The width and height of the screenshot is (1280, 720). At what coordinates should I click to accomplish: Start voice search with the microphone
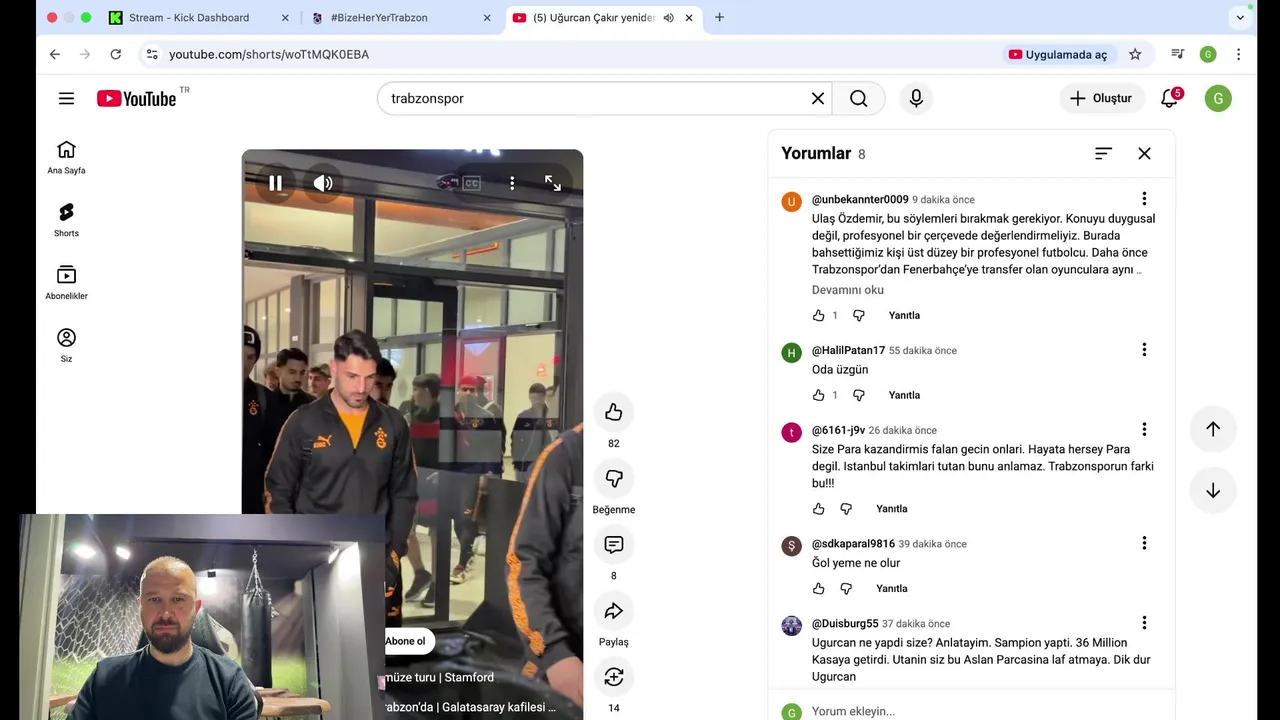(x=916, y=98)
